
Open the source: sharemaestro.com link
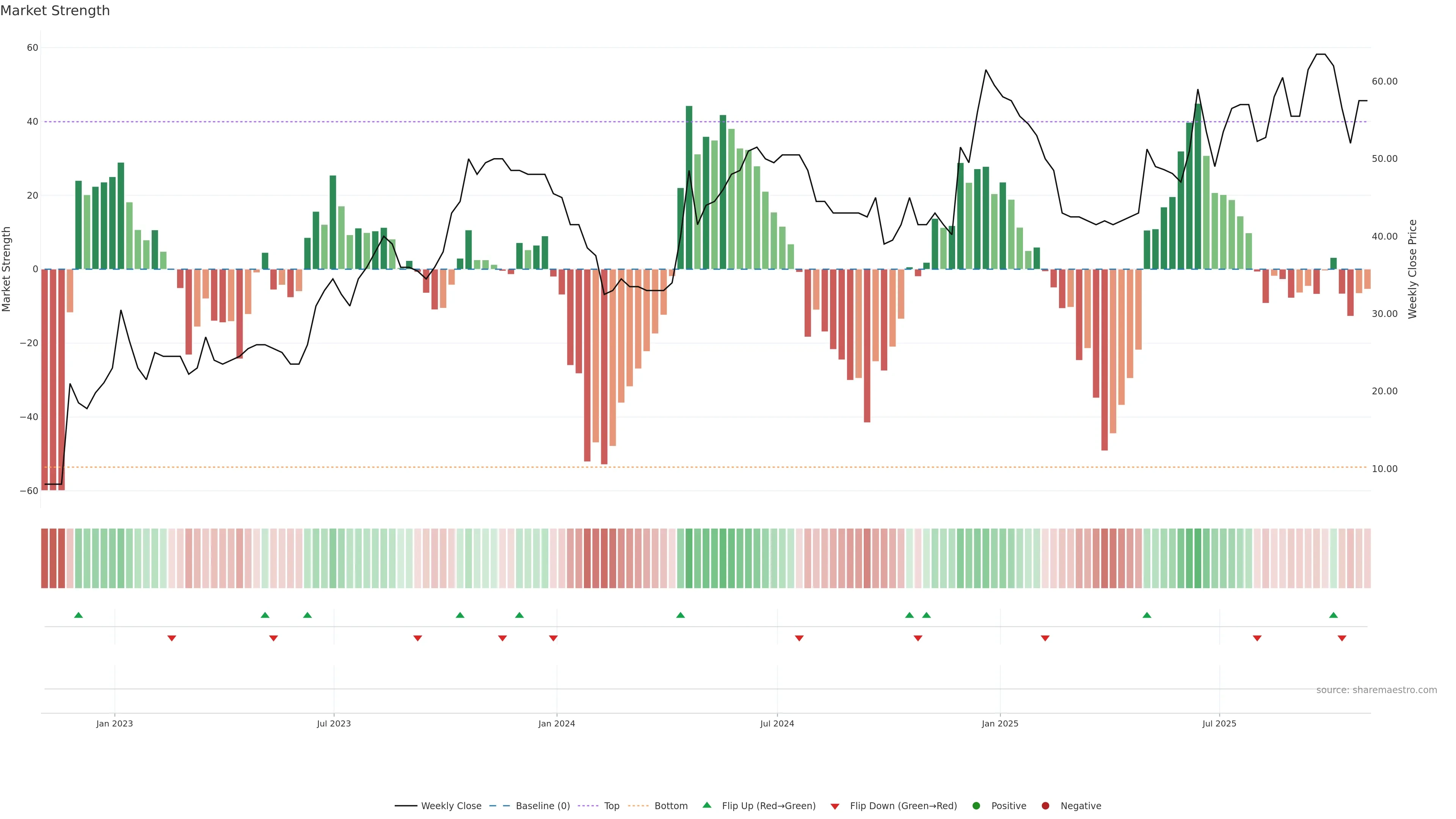(1376, 690)
